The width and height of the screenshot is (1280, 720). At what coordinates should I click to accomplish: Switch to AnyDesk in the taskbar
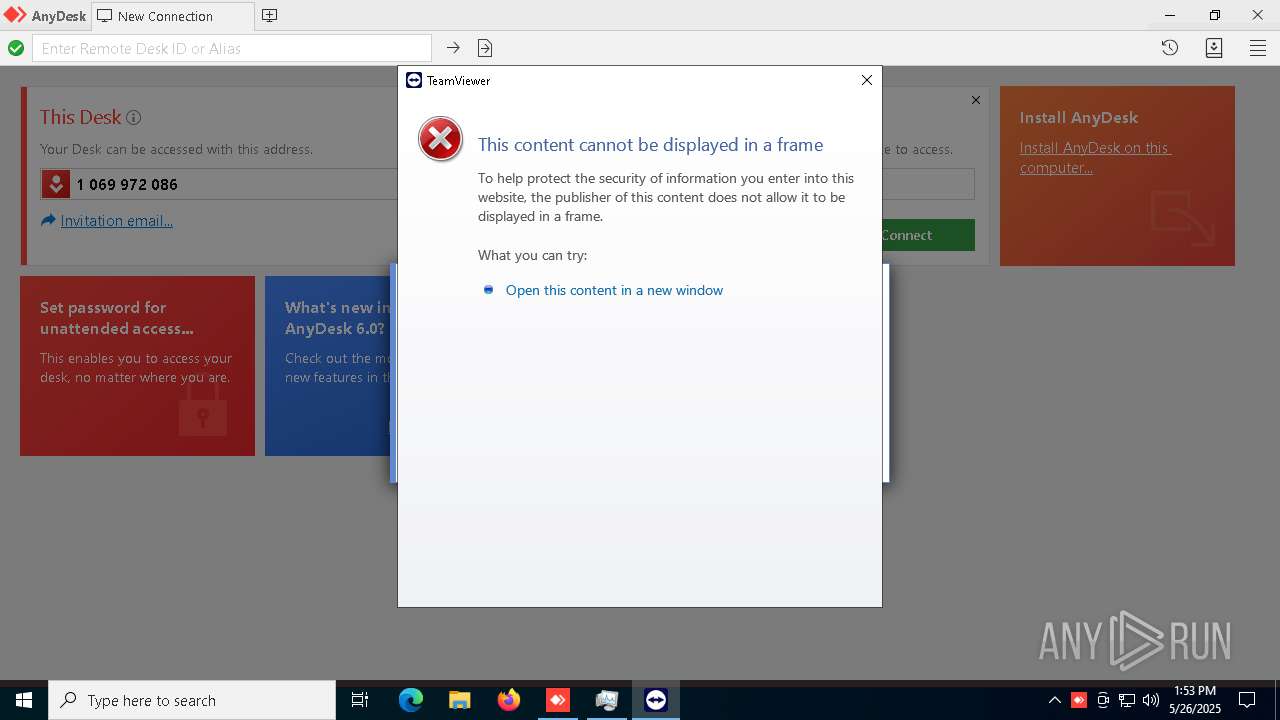tap(557, 700)
